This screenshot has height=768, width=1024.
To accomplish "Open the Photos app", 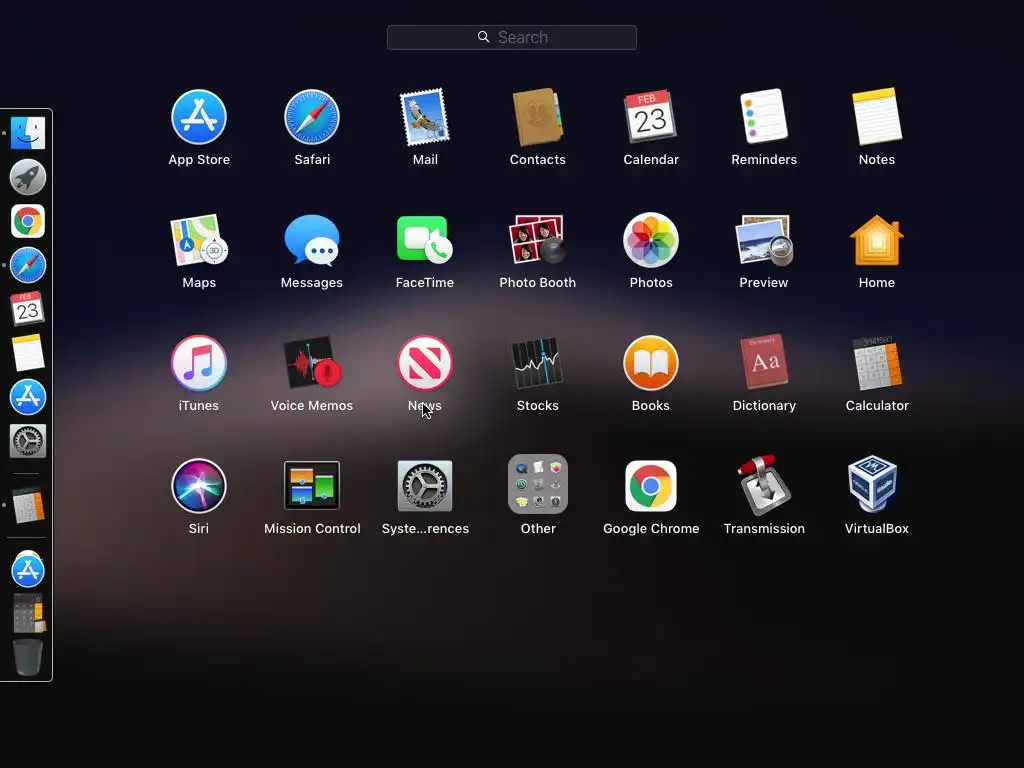I will click(650, 240).
